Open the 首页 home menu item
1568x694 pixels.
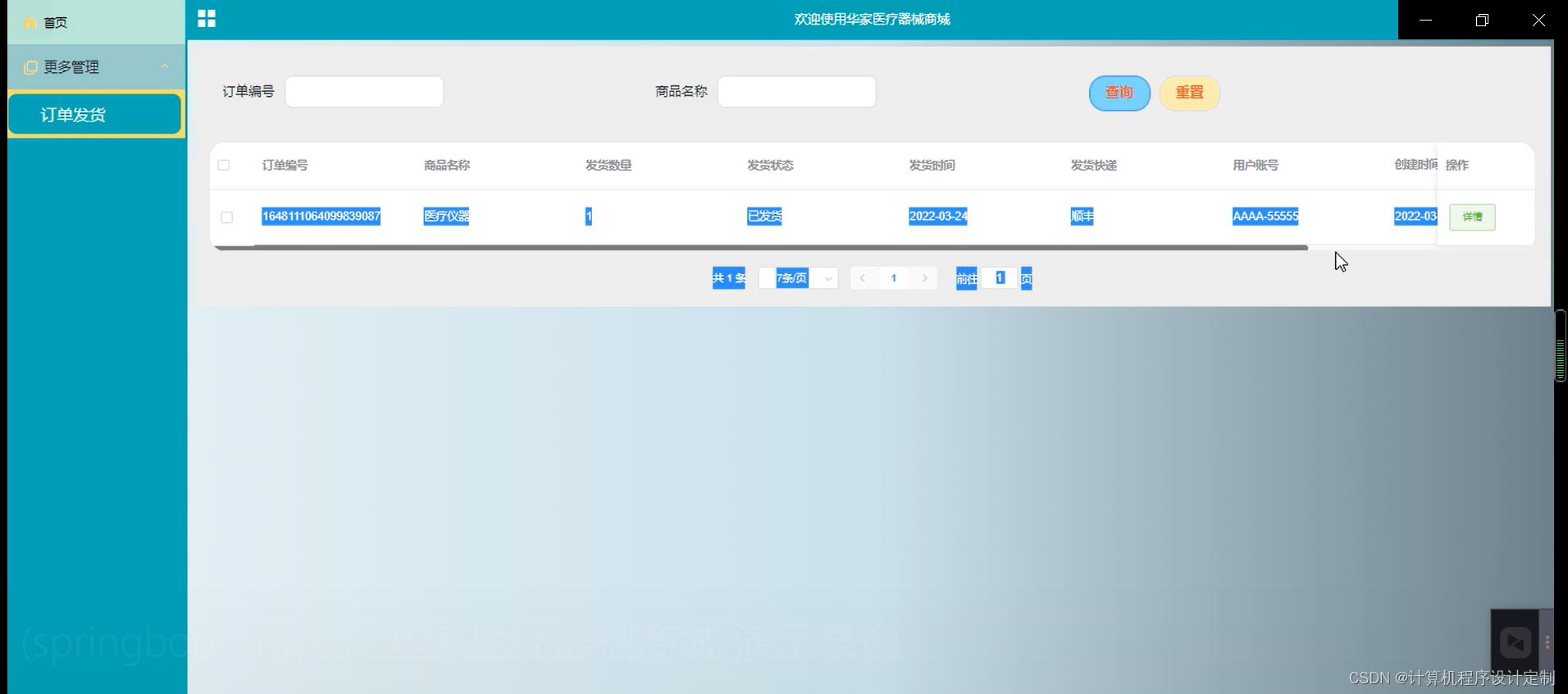96,22
